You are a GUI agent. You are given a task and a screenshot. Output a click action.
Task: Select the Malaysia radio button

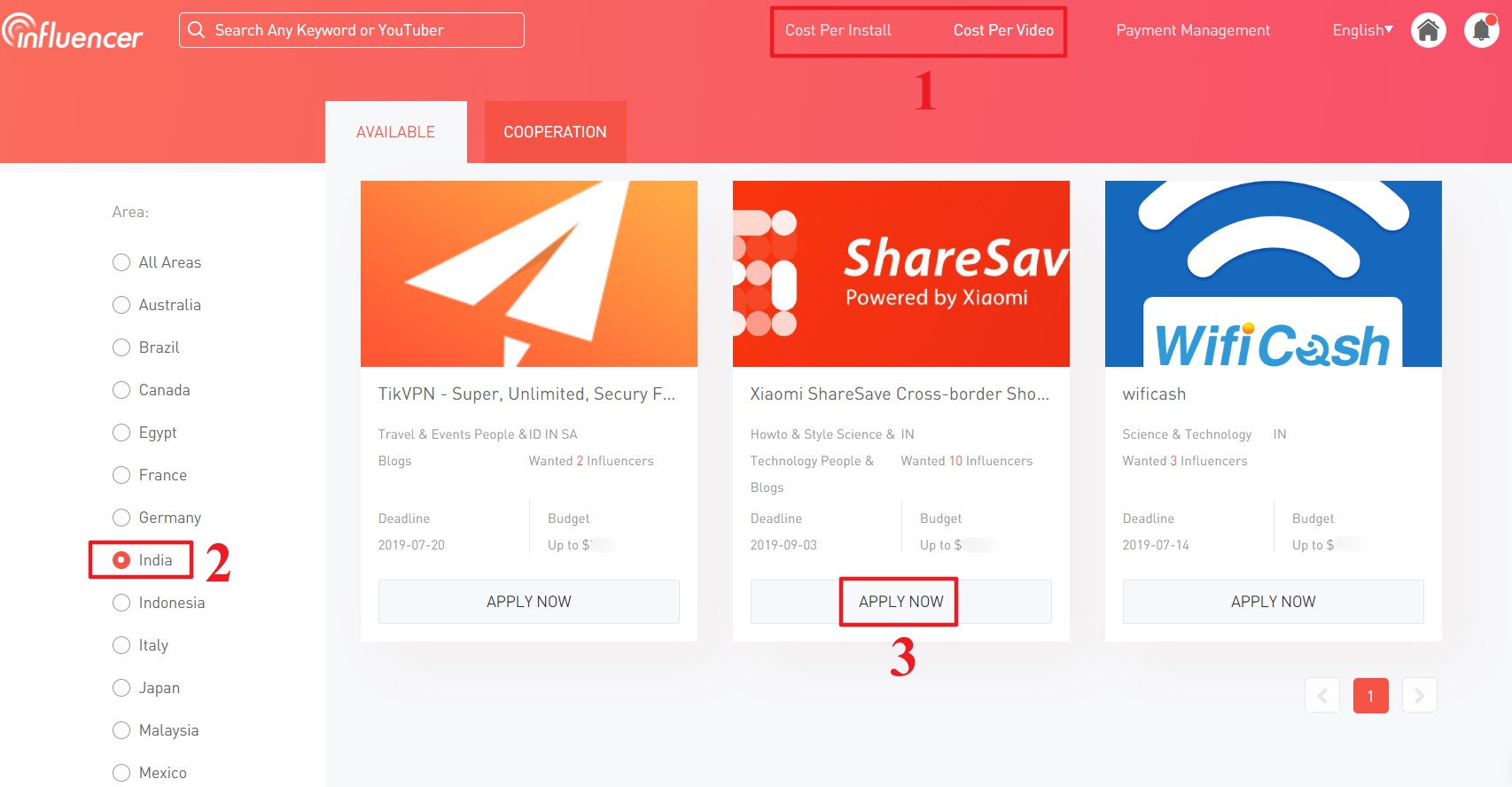[121, 730]
